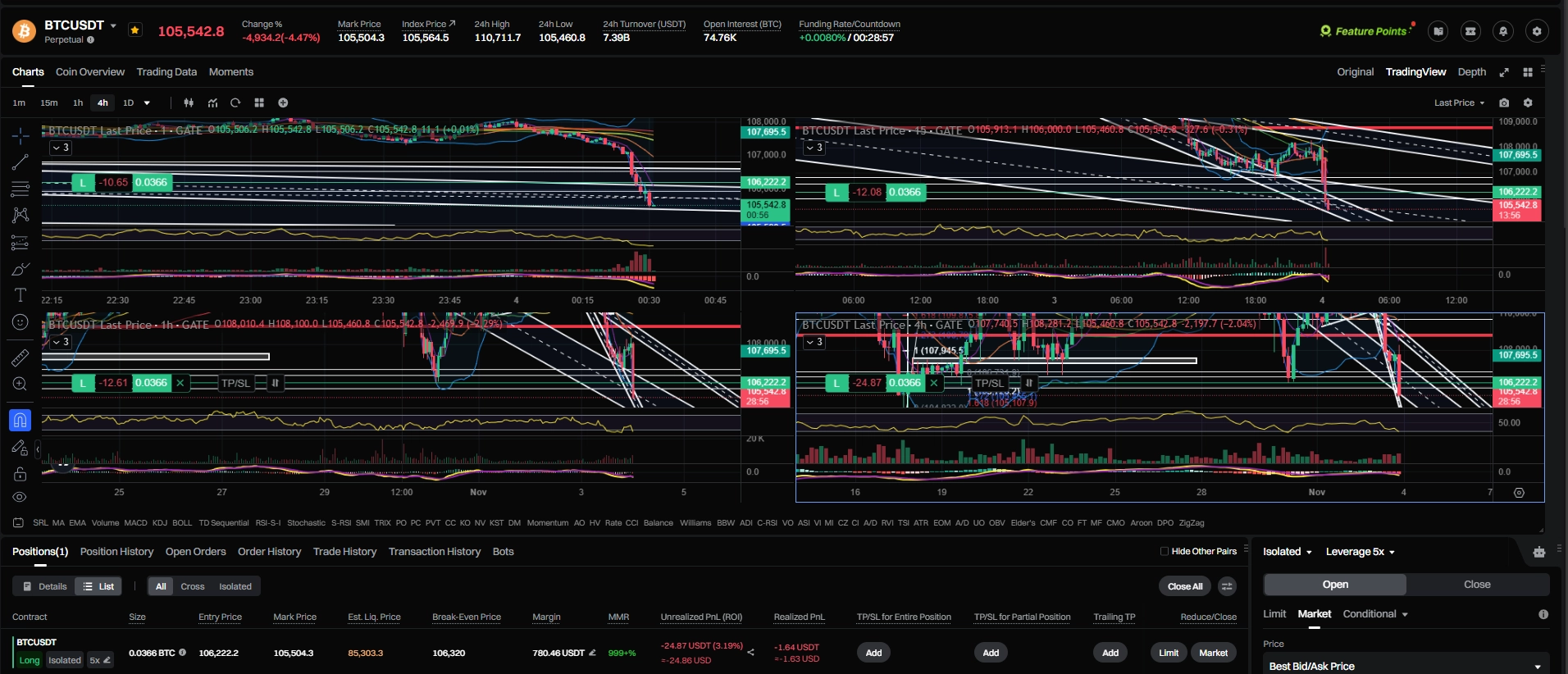
Task: Open the Isolated margin mode dropdown
Action: (x=1287, y=552)
